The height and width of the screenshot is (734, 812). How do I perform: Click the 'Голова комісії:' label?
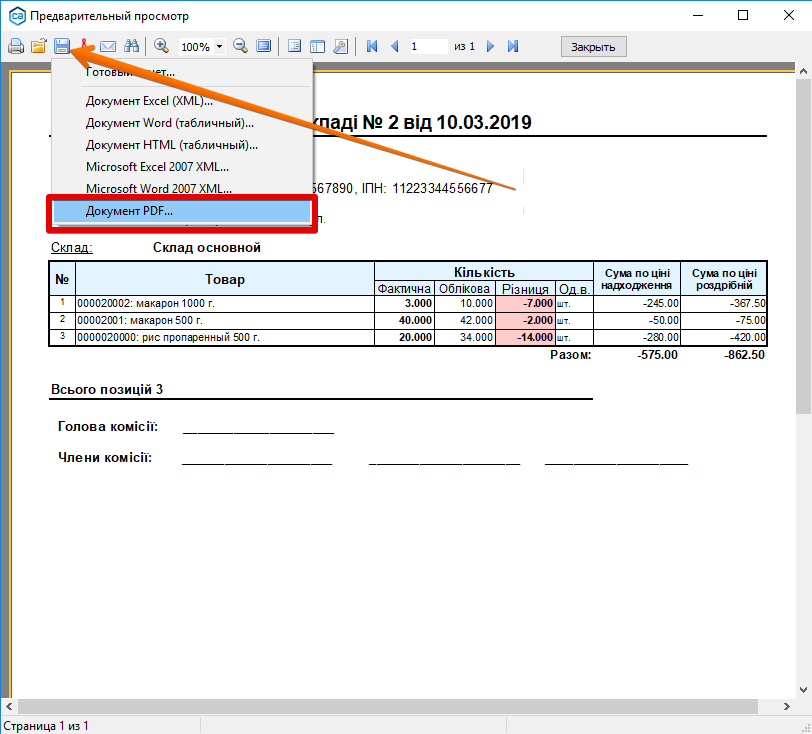click(x=108, y=426)
